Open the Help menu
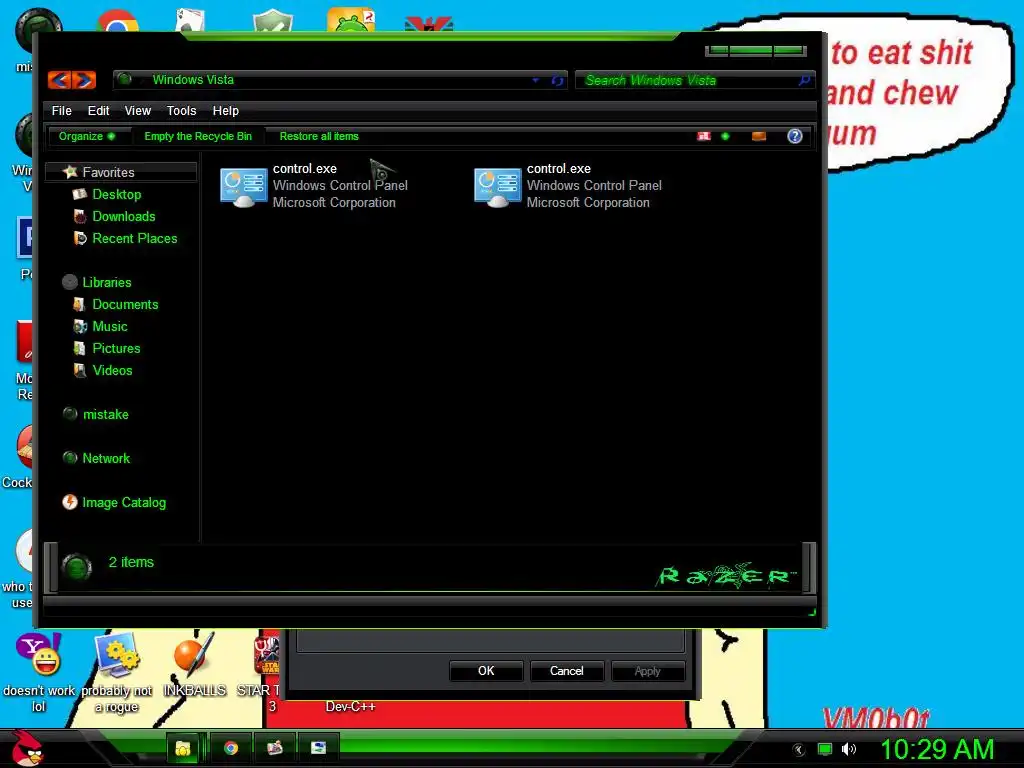 (225, 110)
